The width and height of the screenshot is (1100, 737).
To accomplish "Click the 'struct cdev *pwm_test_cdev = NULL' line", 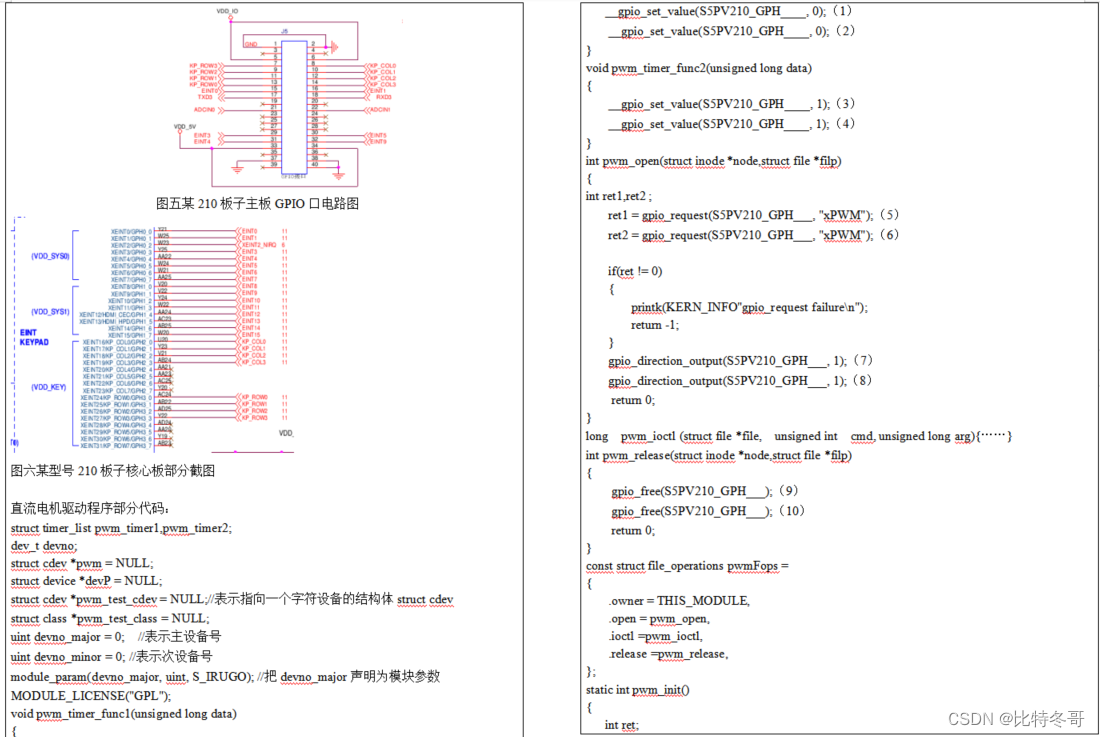I will (x=232, y=600).
